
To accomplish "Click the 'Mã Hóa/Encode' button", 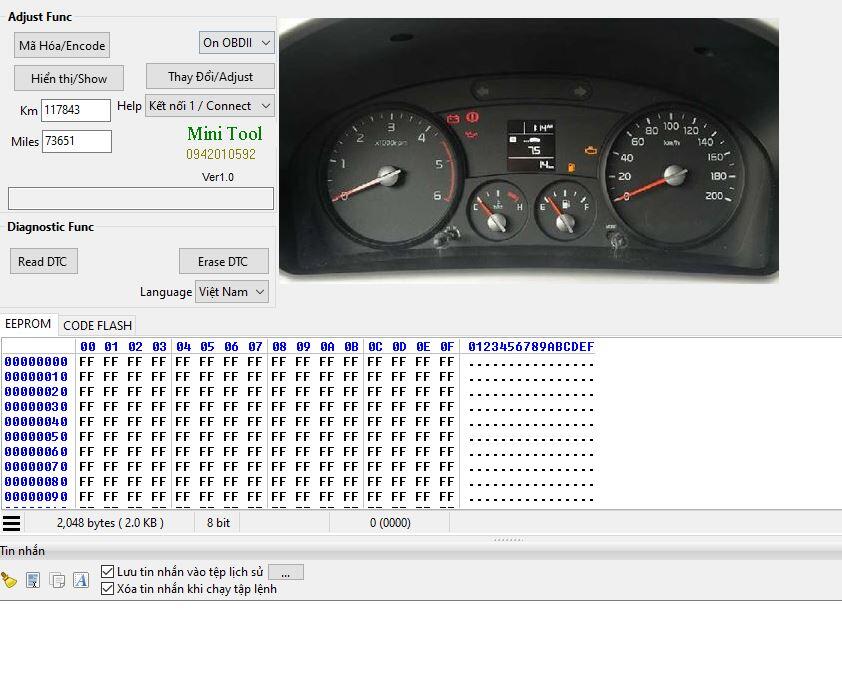I will tap(62, 46).
